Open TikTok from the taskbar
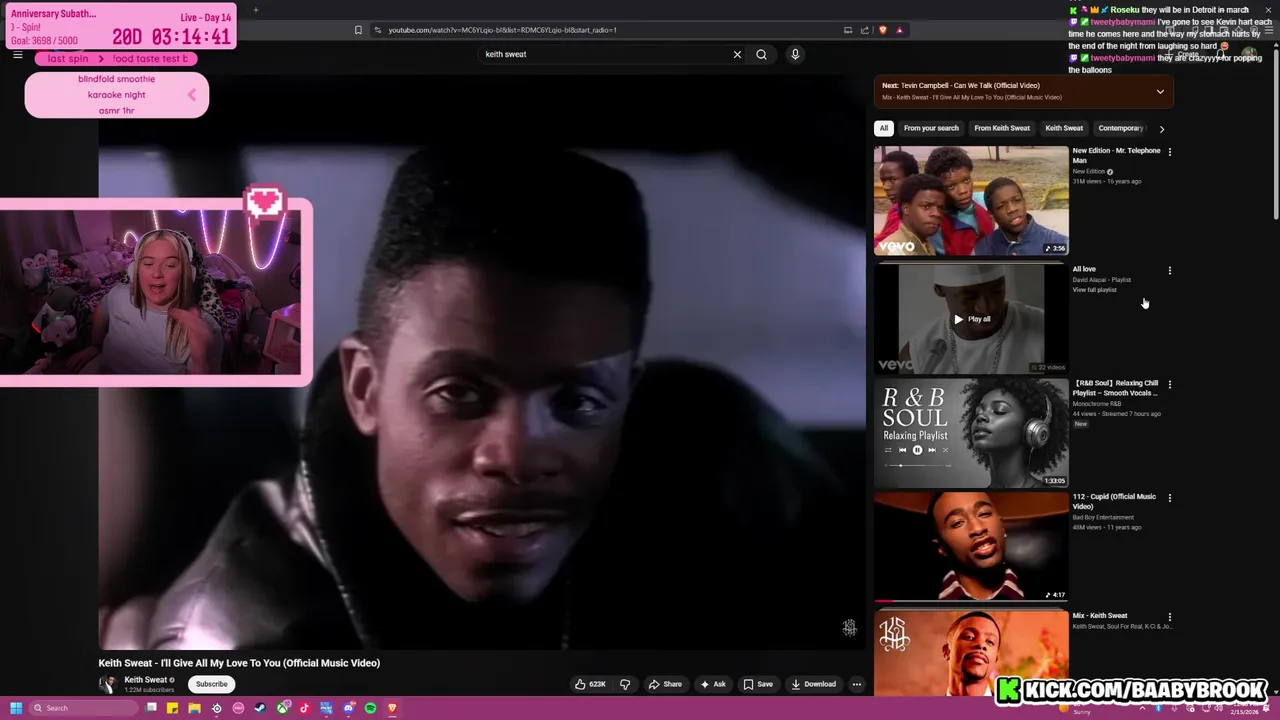This screenshot has height=720, width=1280. pyautogui.click(x=304, y=708)
